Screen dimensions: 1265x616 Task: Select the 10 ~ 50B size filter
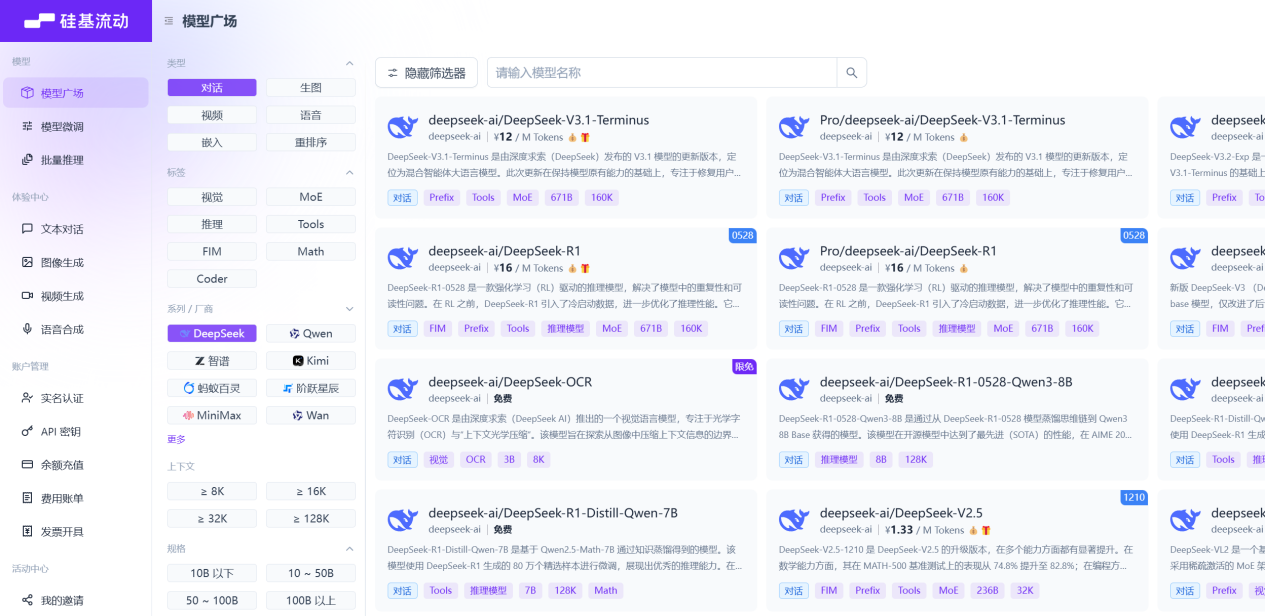click(311, 573)
